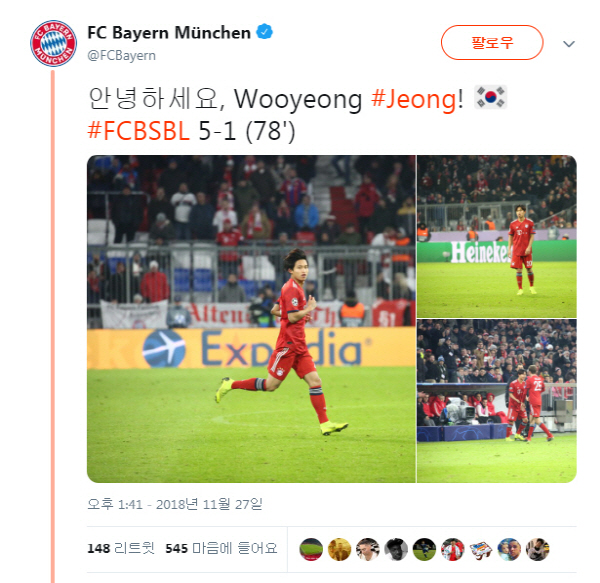Open the #FCBSBL hashtag link
The image size is (600, 583).
139,131
